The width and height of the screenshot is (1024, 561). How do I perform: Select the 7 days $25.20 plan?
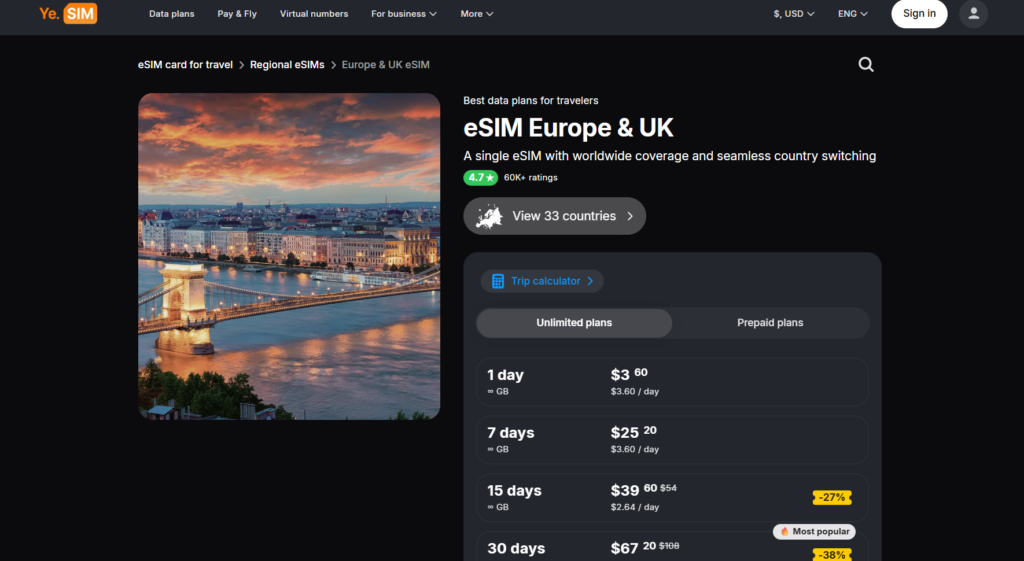672,440
